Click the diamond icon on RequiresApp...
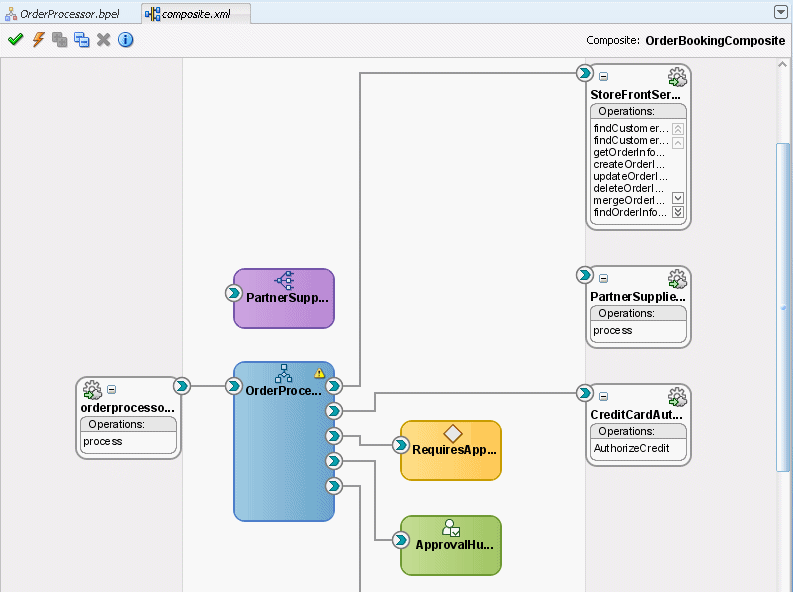Screen dimensions: 793x592 tap(453, 433)
